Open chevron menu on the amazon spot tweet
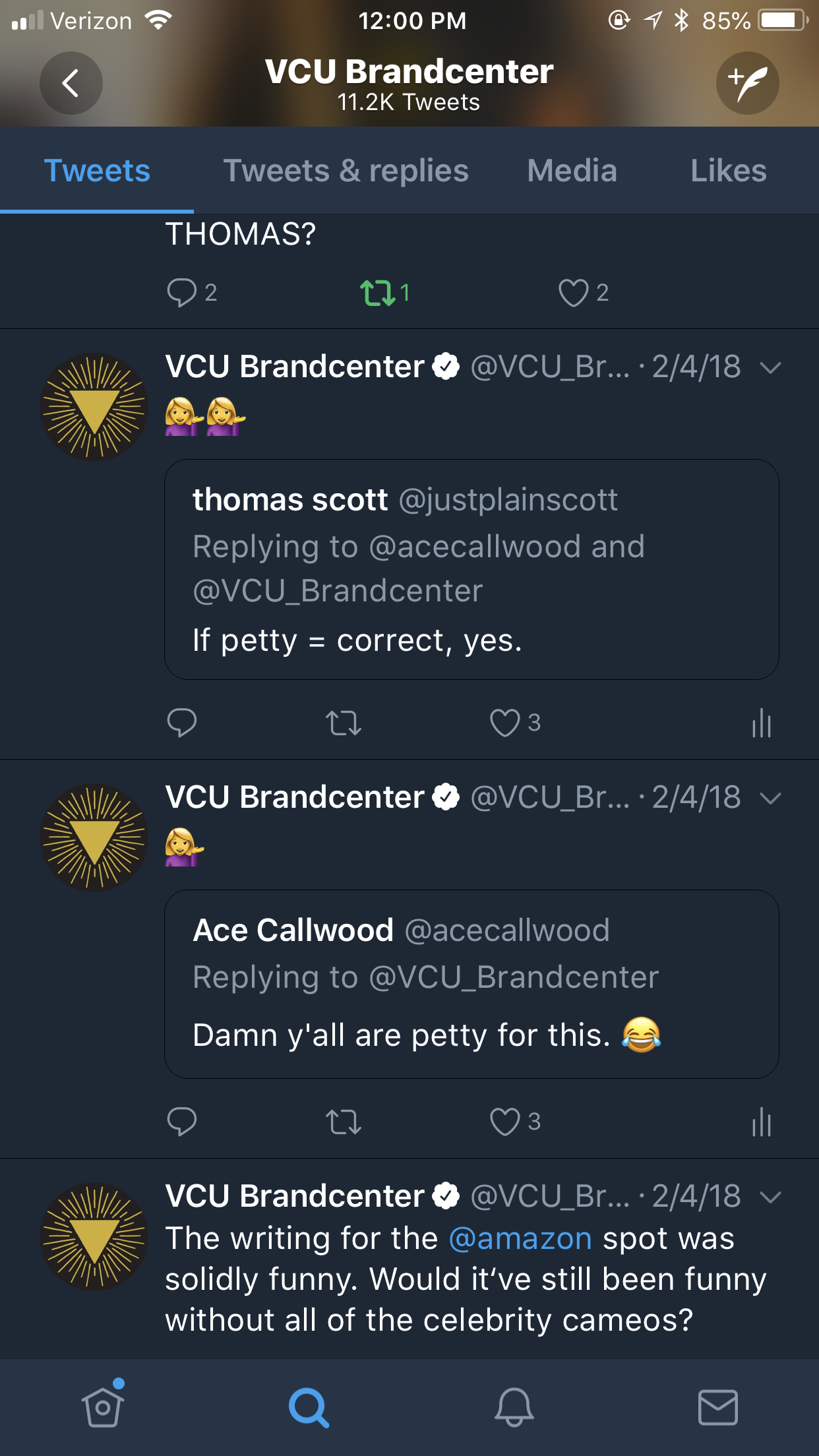 [770, 1196]
